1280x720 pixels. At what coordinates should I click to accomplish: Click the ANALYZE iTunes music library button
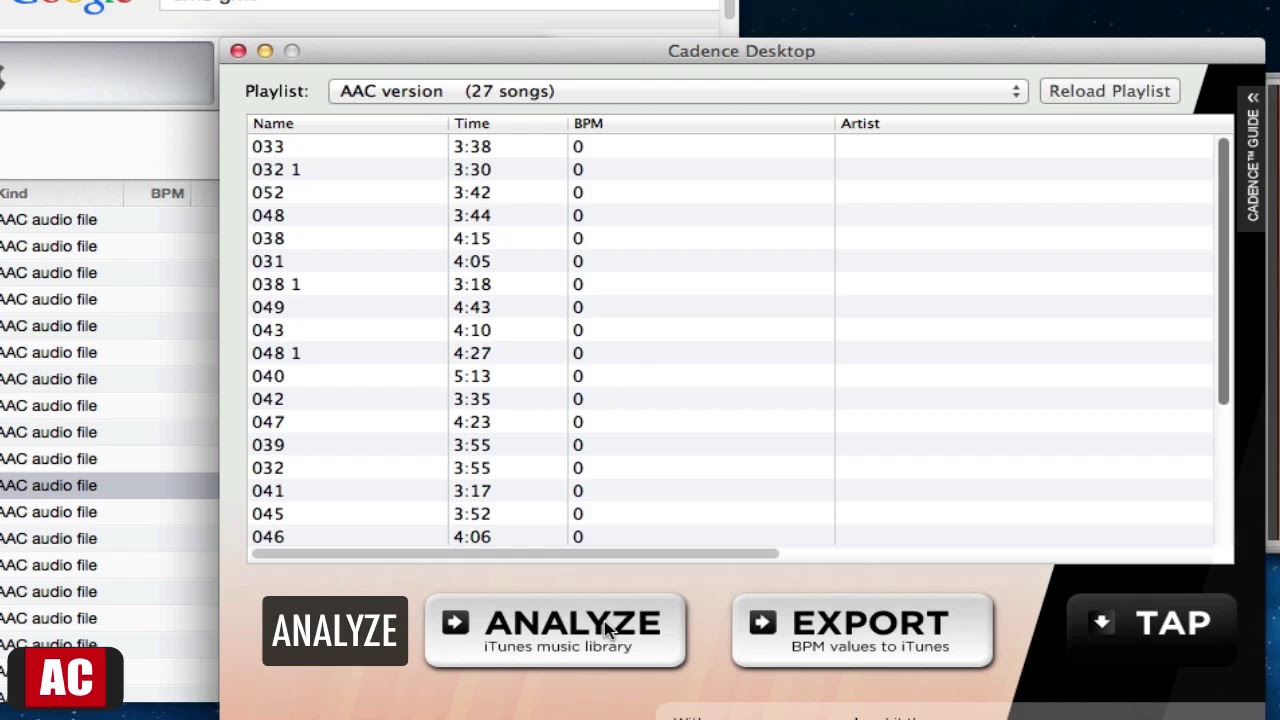click(555, 631)
